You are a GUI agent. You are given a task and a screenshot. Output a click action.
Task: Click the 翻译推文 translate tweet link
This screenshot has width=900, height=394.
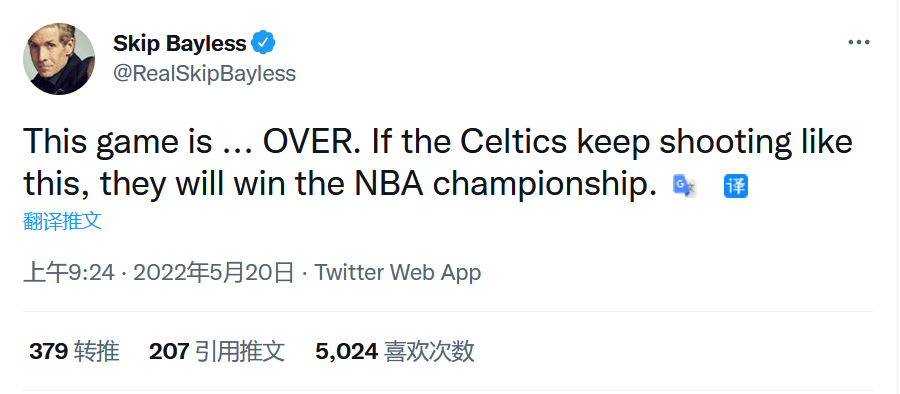click(63, 221)
